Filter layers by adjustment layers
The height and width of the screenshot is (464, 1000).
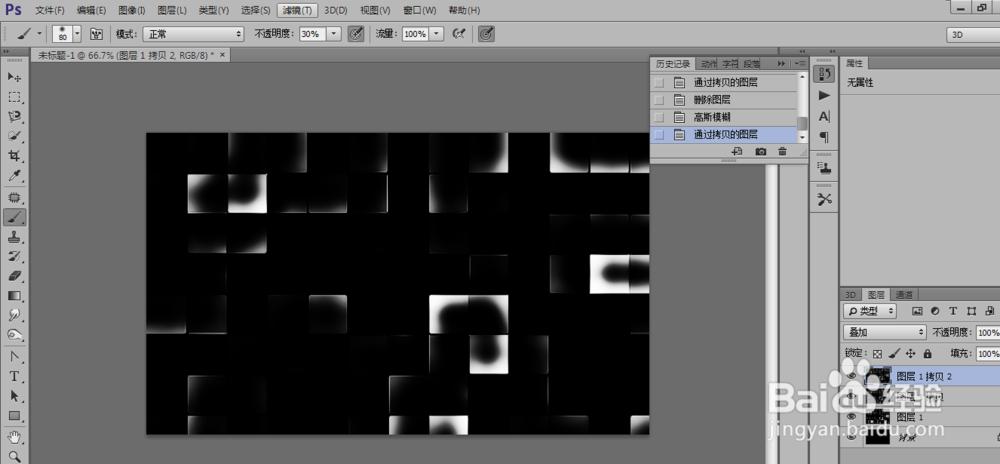[x=935, y=311]
